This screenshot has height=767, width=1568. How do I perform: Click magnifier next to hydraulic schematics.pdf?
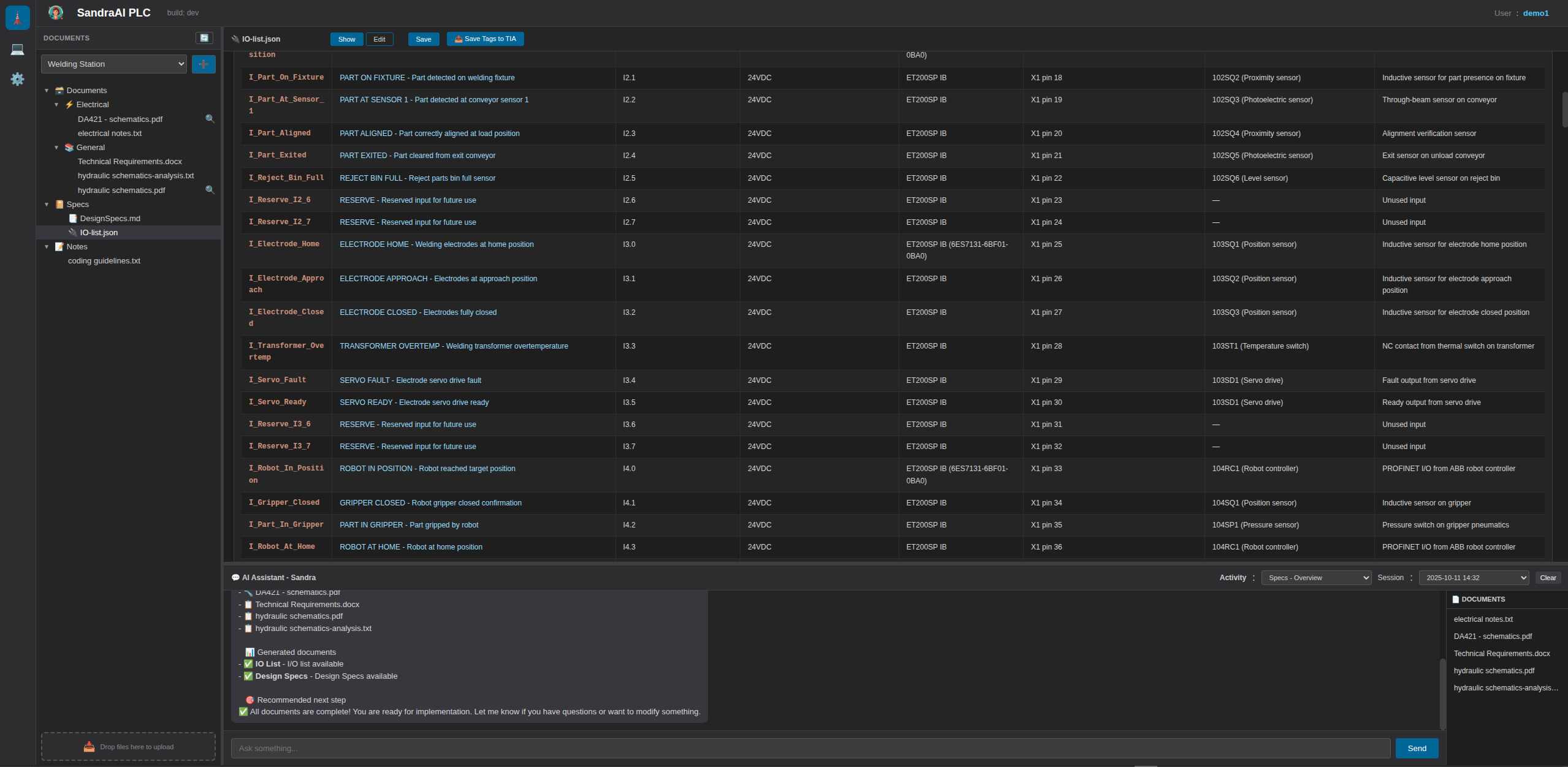210,190
